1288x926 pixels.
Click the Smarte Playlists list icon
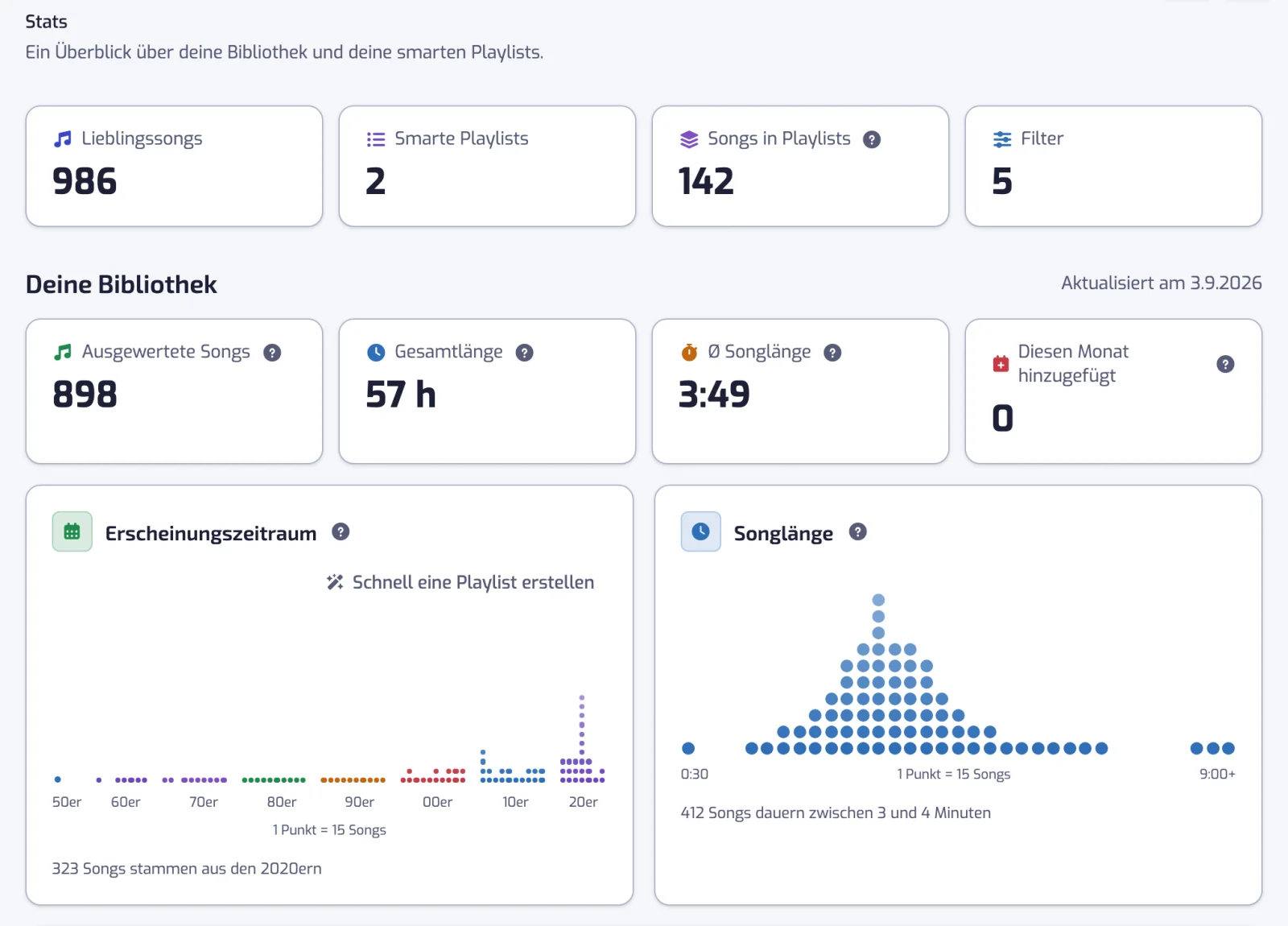click(x=376, y=139)
